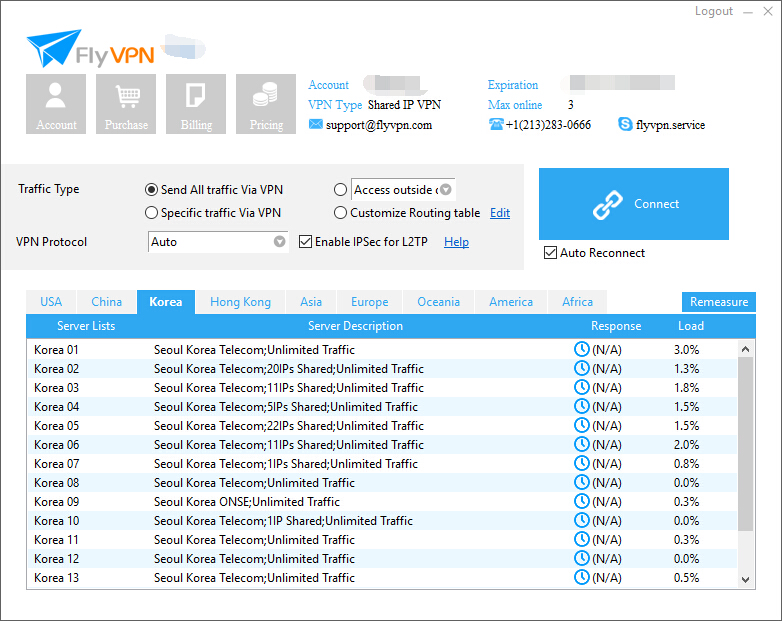Click the clock icon for Korea 07
Image resolution: width=782 pixels, height=621 pixels.
582,463
